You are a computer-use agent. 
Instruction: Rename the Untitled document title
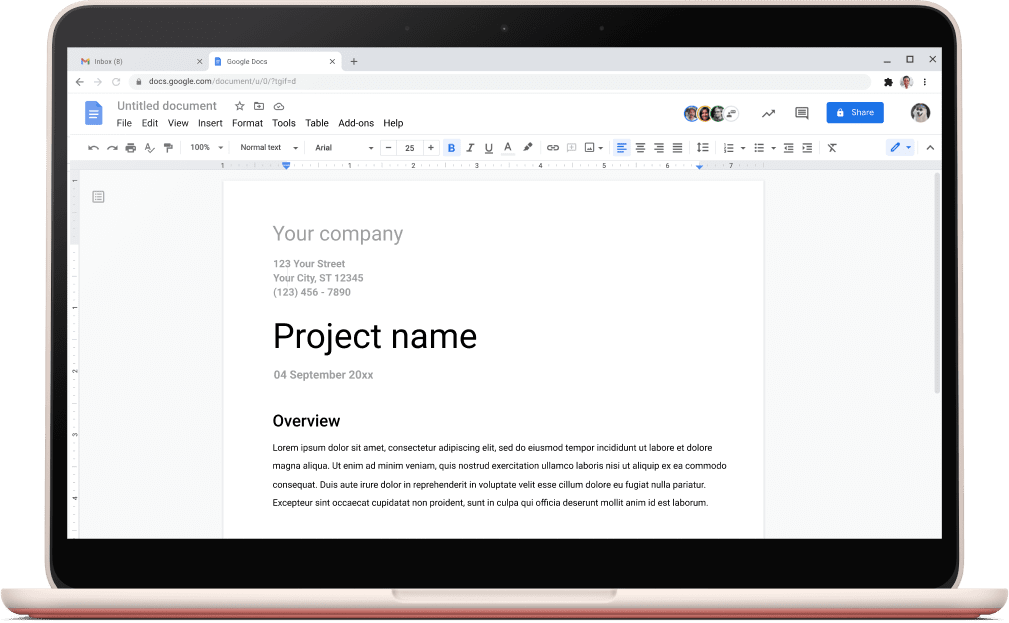[166, 105]
